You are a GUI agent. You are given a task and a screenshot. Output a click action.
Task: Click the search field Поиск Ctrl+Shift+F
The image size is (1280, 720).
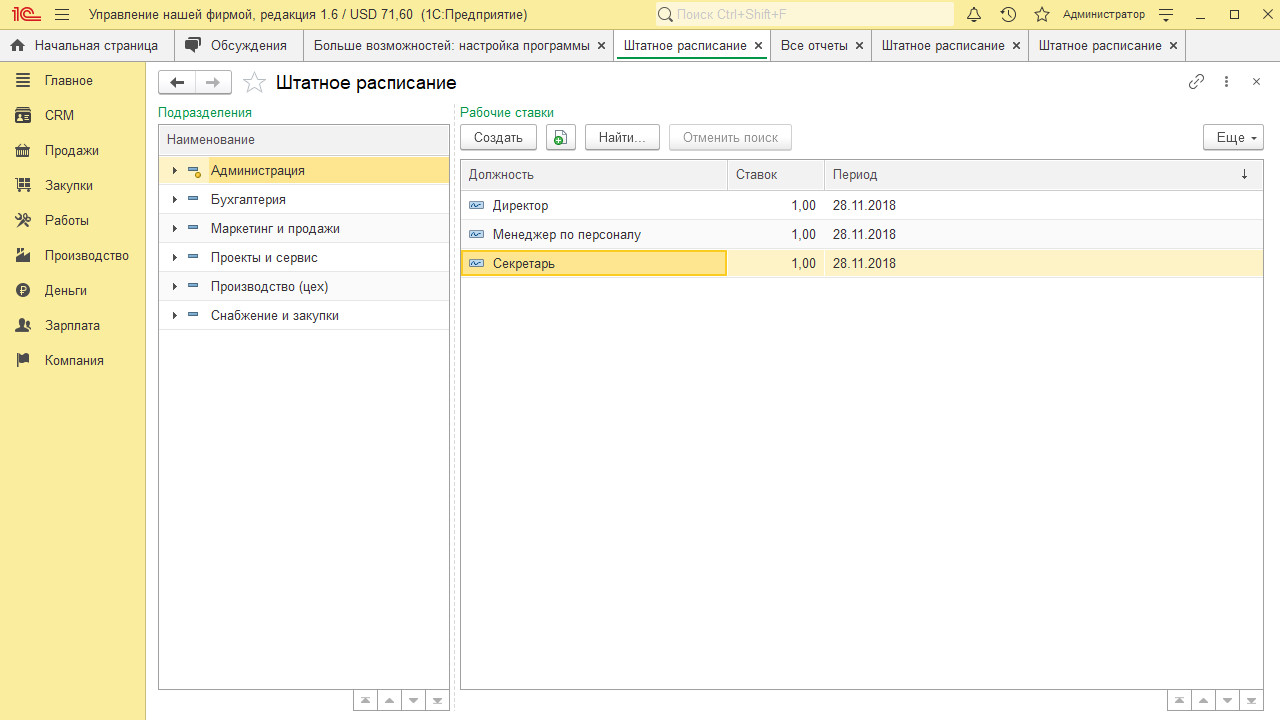805,15
